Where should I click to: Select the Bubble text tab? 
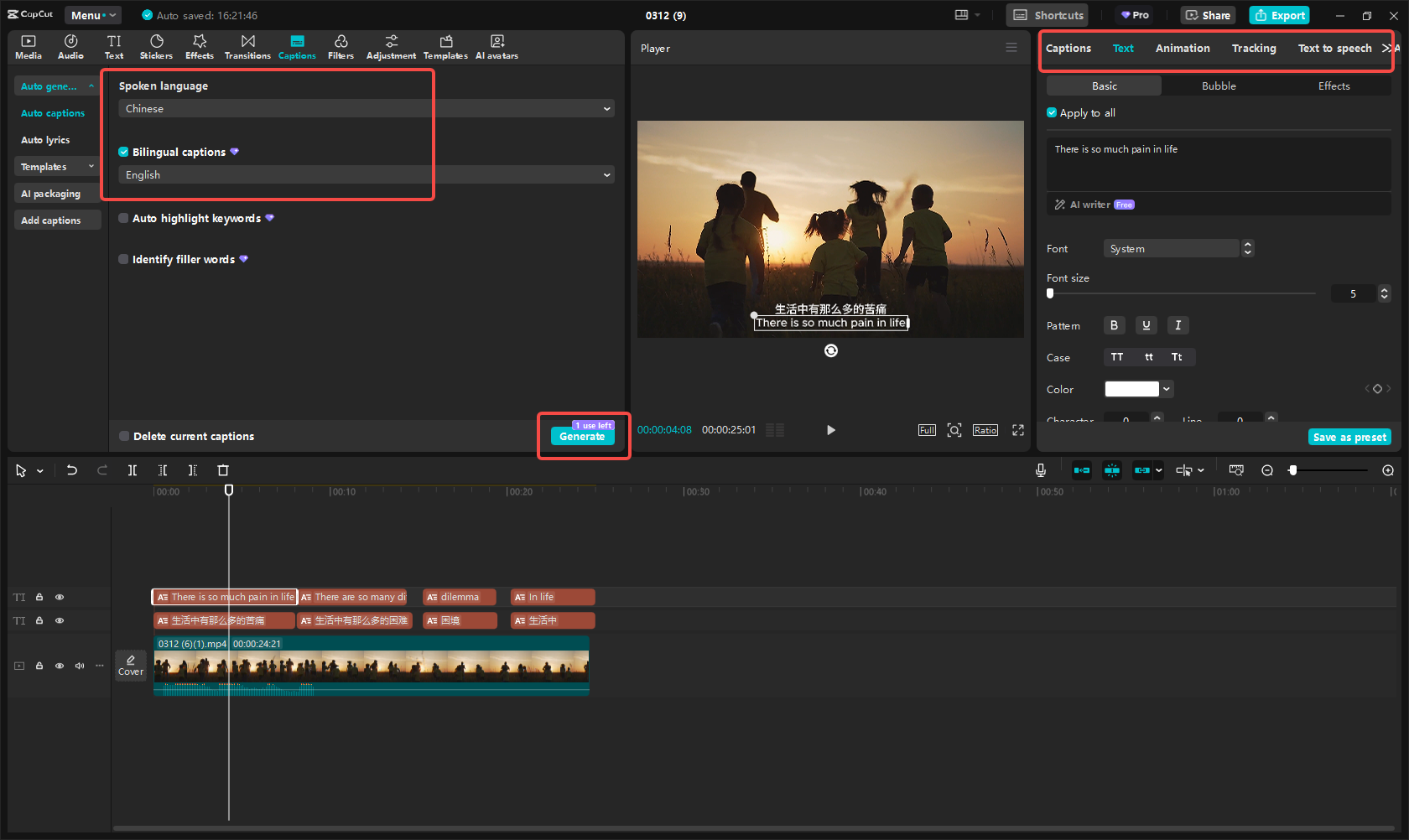[x=1219, y=86]
